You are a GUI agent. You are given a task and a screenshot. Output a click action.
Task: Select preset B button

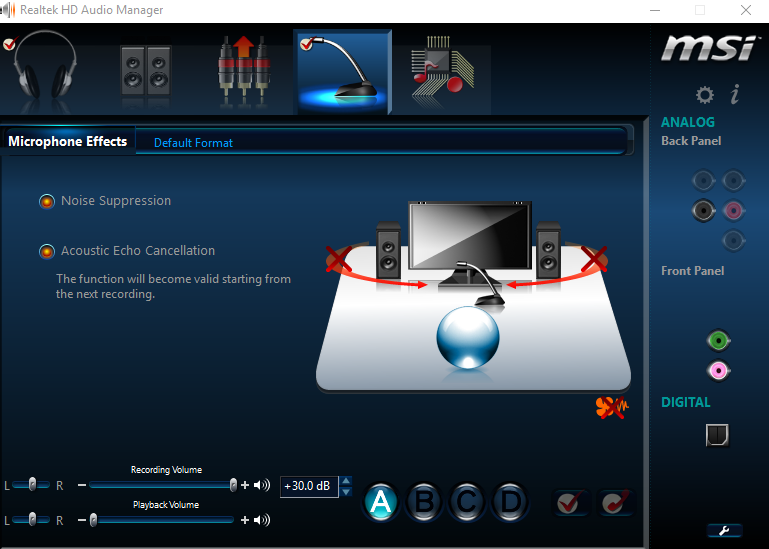point(424,502)
